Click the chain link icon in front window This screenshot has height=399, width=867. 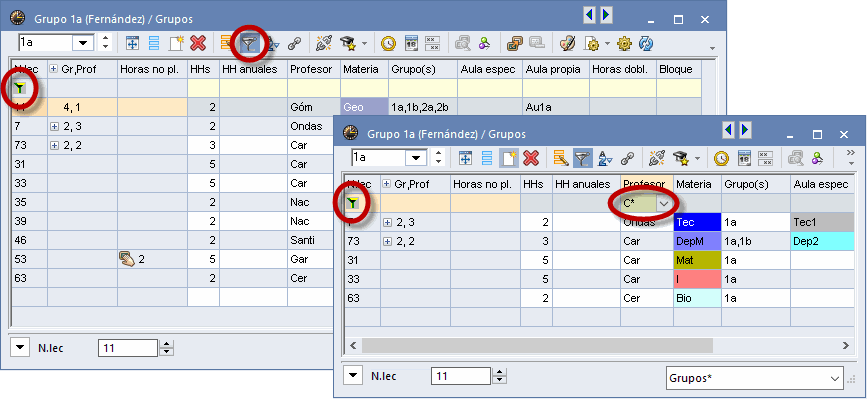pyautogui.click(x=627, y=159)
